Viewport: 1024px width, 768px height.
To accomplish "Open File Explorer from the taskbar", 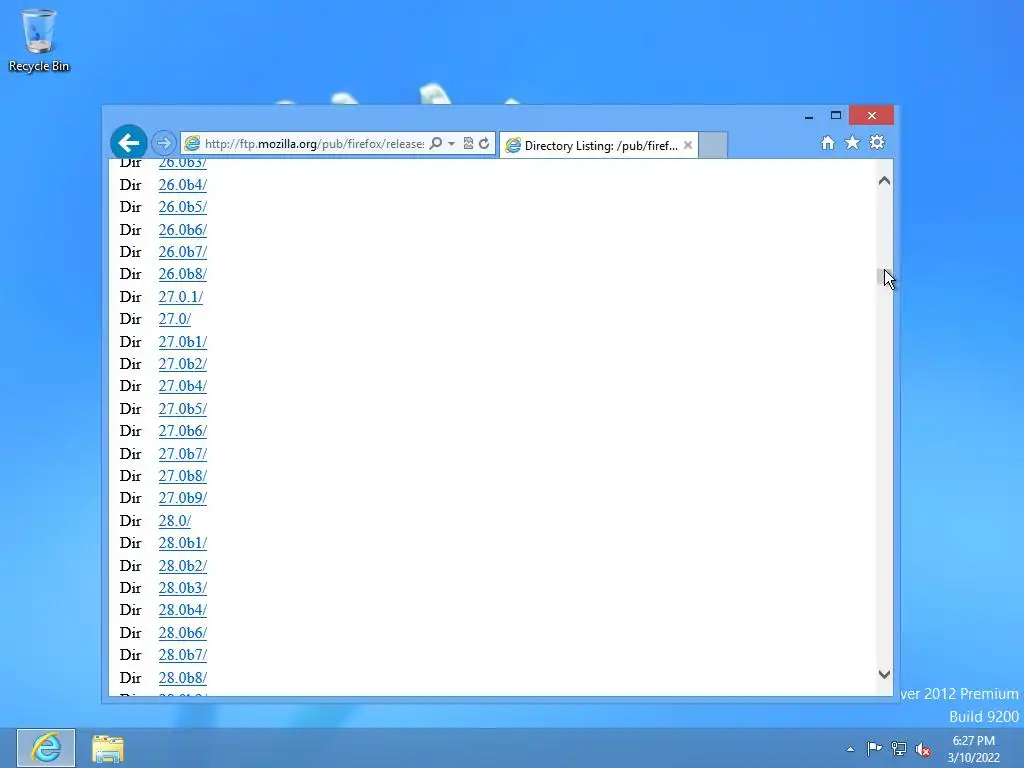I will (108, 748).
